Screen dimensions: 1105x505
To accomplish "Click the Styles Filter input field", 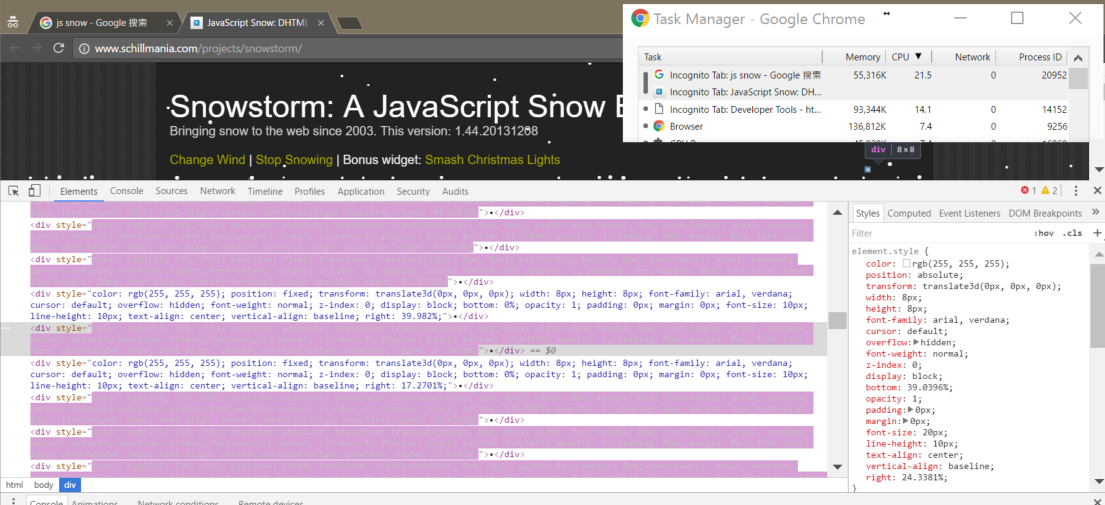I will pos(937,233).
